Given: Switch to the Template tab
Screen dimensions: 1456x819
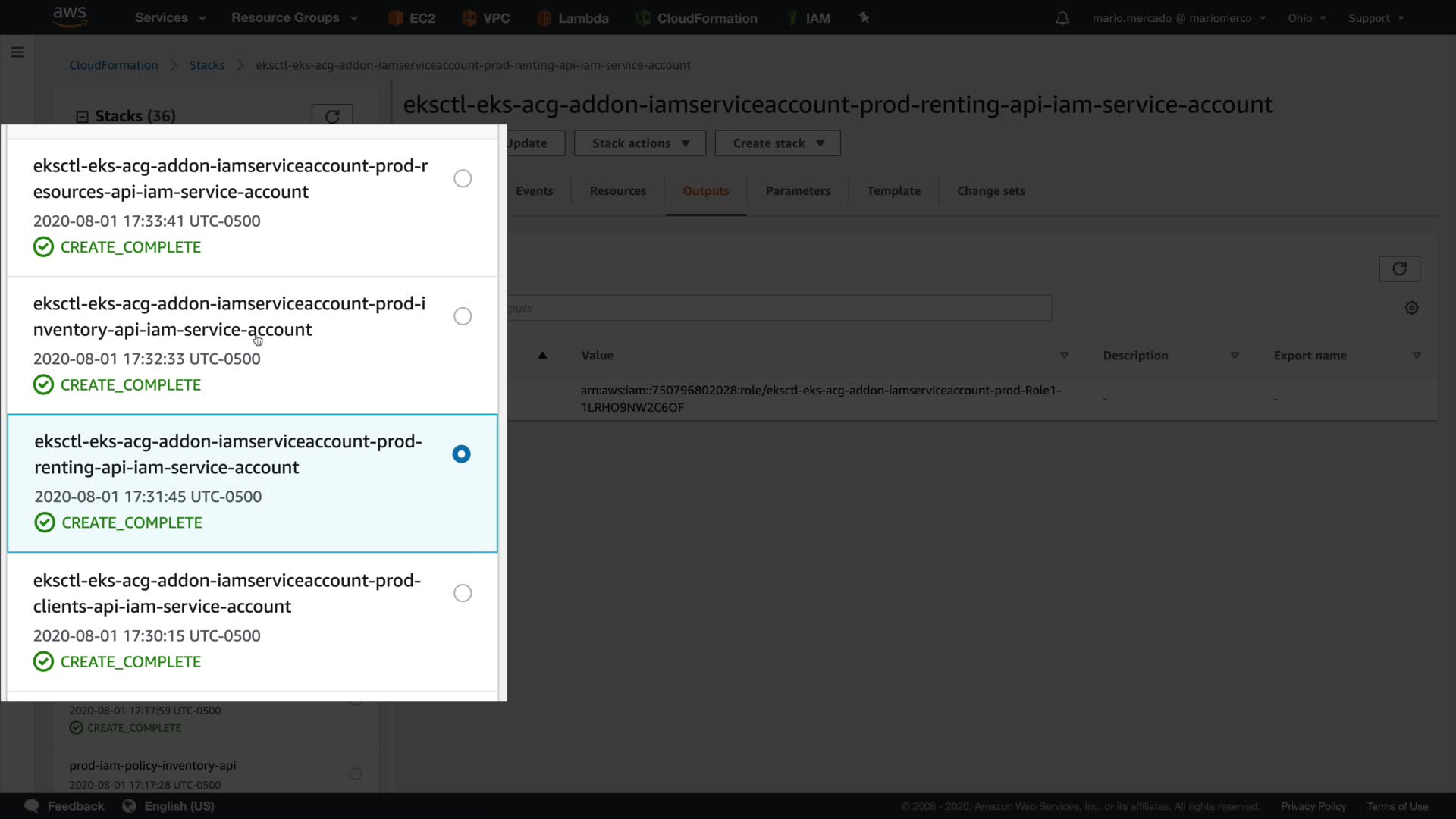Looking at the screenshot, I should [x=893, y=191].
